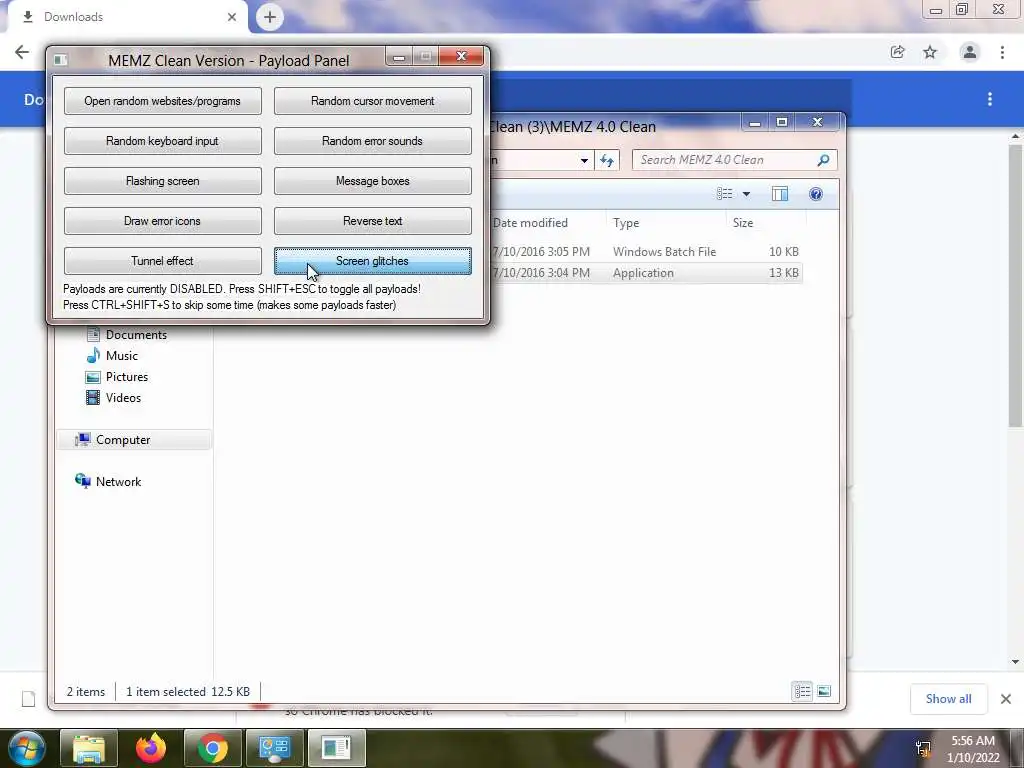
Task: Enable Random error sounds payload
Action: pyautogui.click(x=372, y=141)
